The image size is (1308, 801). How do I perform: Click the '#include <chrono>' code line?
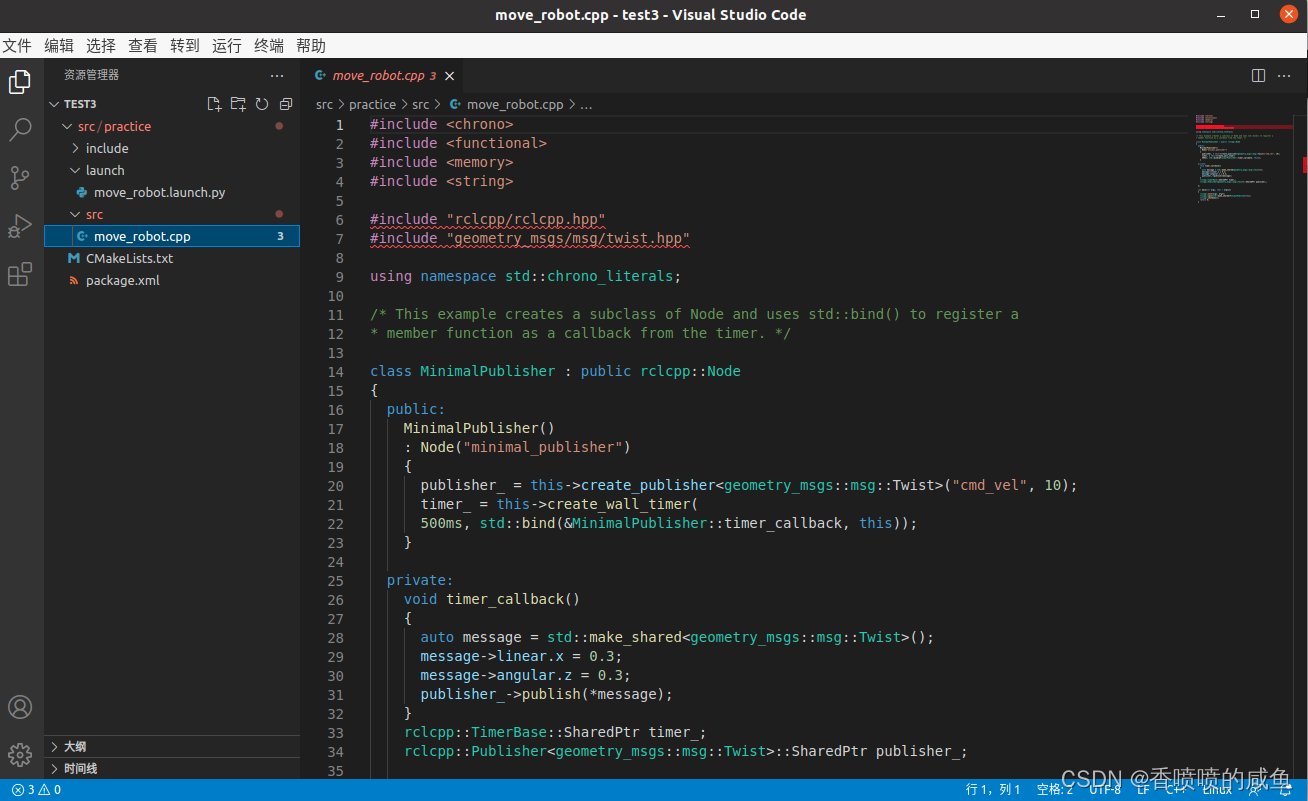tap(441, 124)
